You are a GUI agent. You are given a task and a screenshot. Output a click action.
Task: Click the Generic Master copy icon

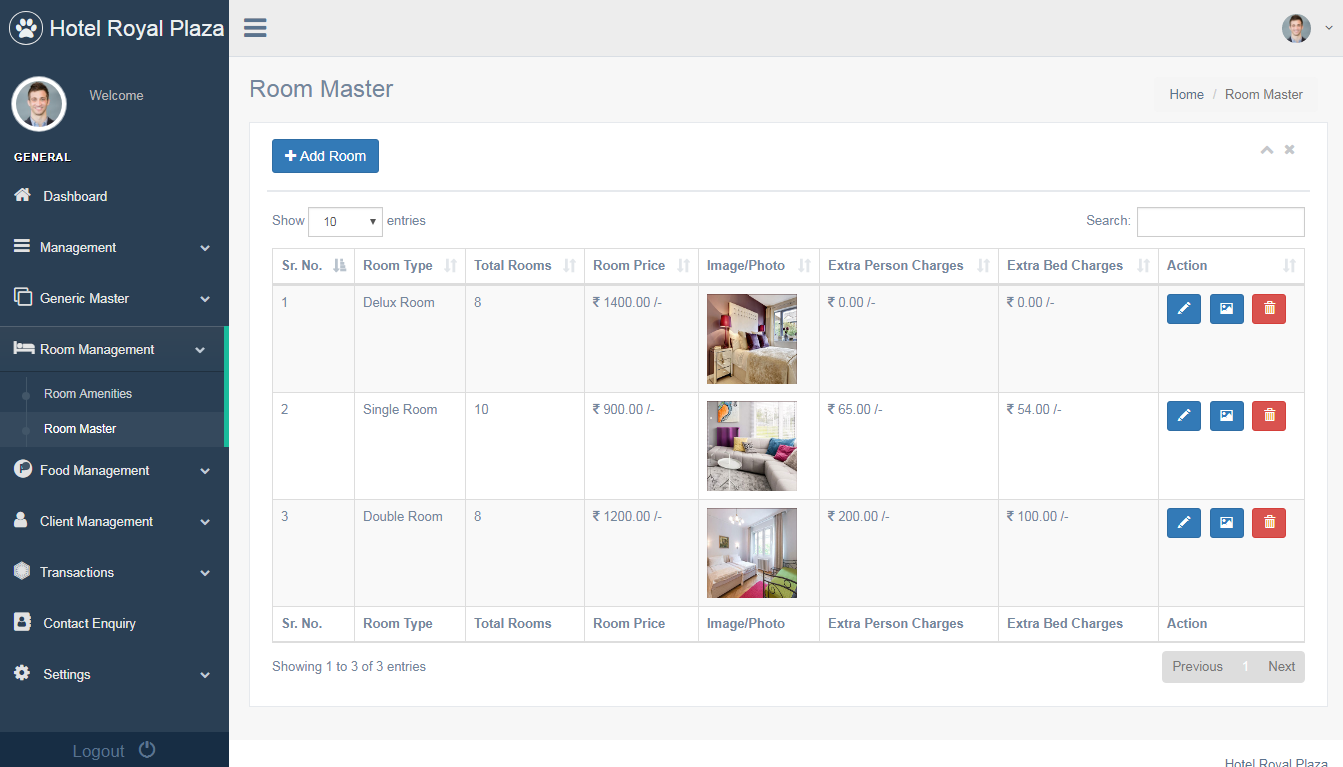click(22, 297)
